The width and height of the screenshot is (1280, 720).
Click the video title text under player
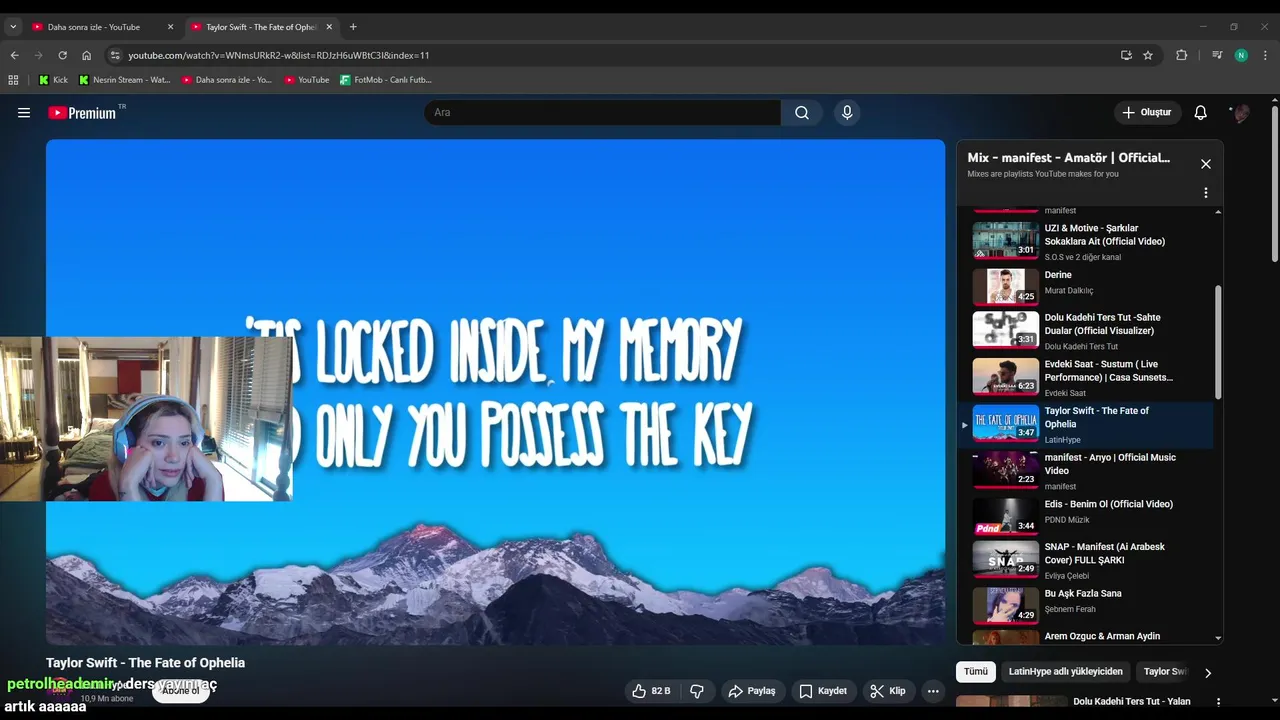point(145,662)
